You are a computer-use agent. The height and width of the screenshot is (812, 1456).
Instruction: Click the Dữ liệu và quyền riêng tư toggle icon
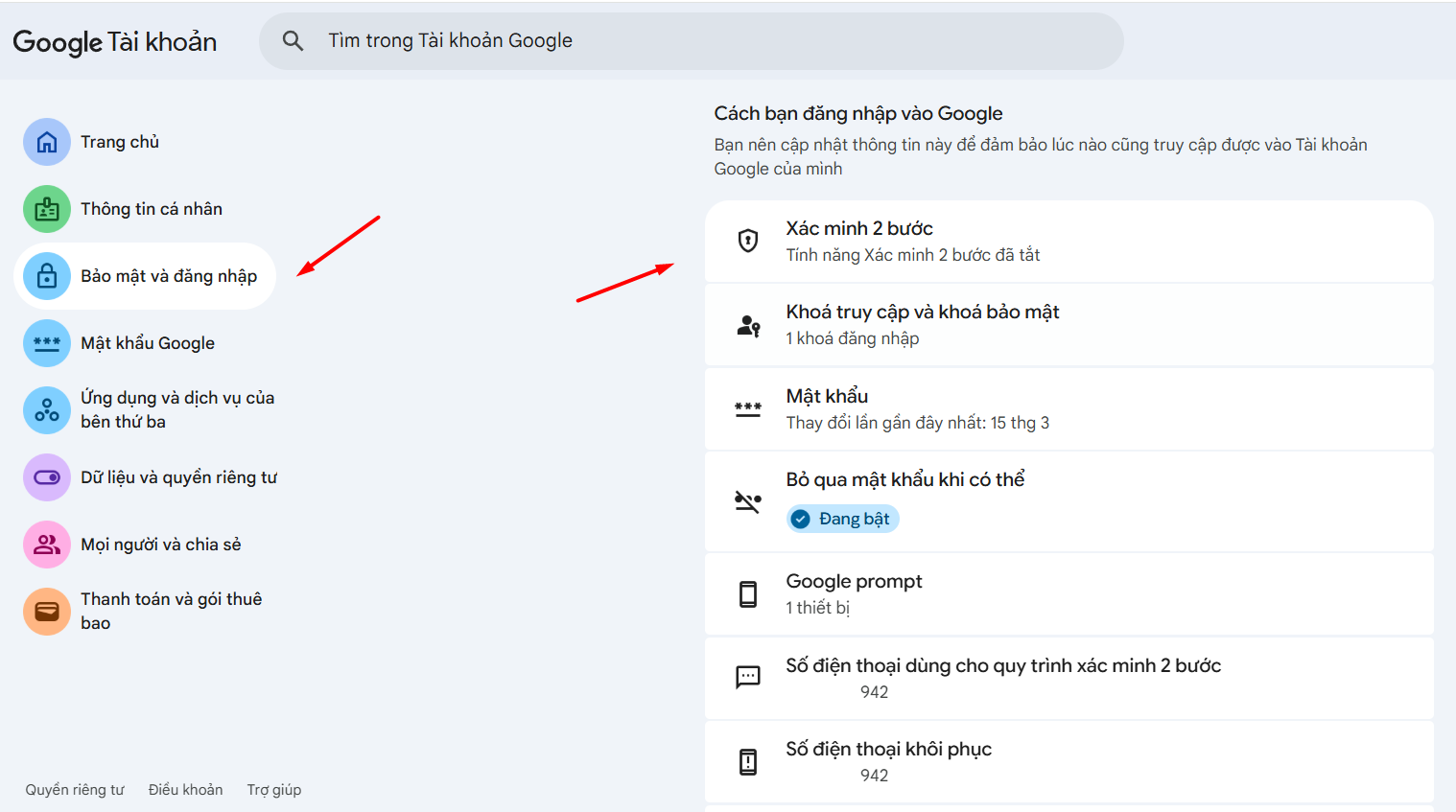pos(47,477)
